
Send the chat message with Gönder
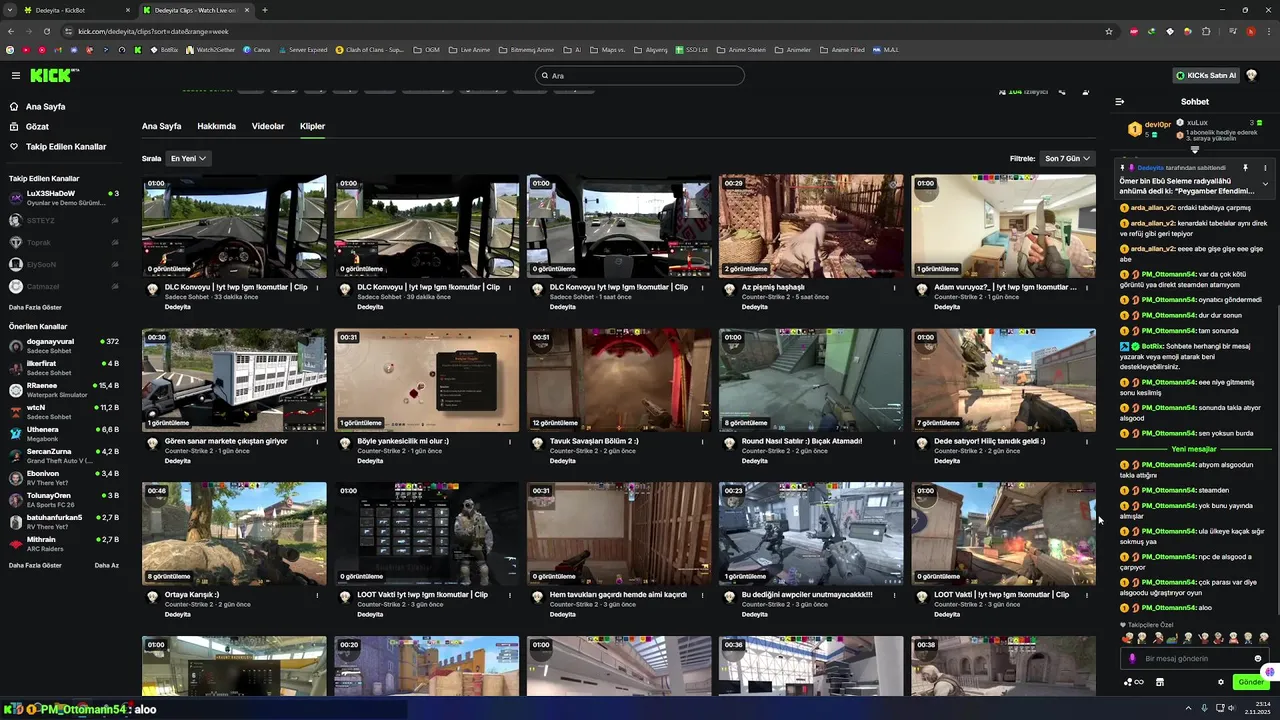(1251, 682)
